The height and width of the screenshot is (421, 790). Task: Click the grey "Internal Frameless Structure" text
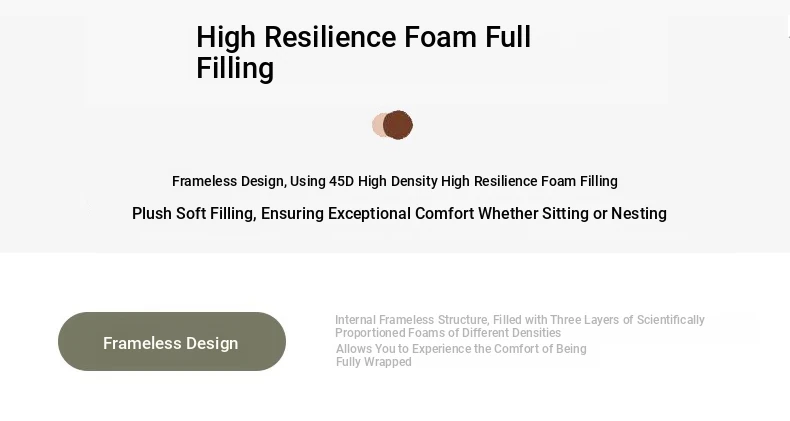point(410,320)
